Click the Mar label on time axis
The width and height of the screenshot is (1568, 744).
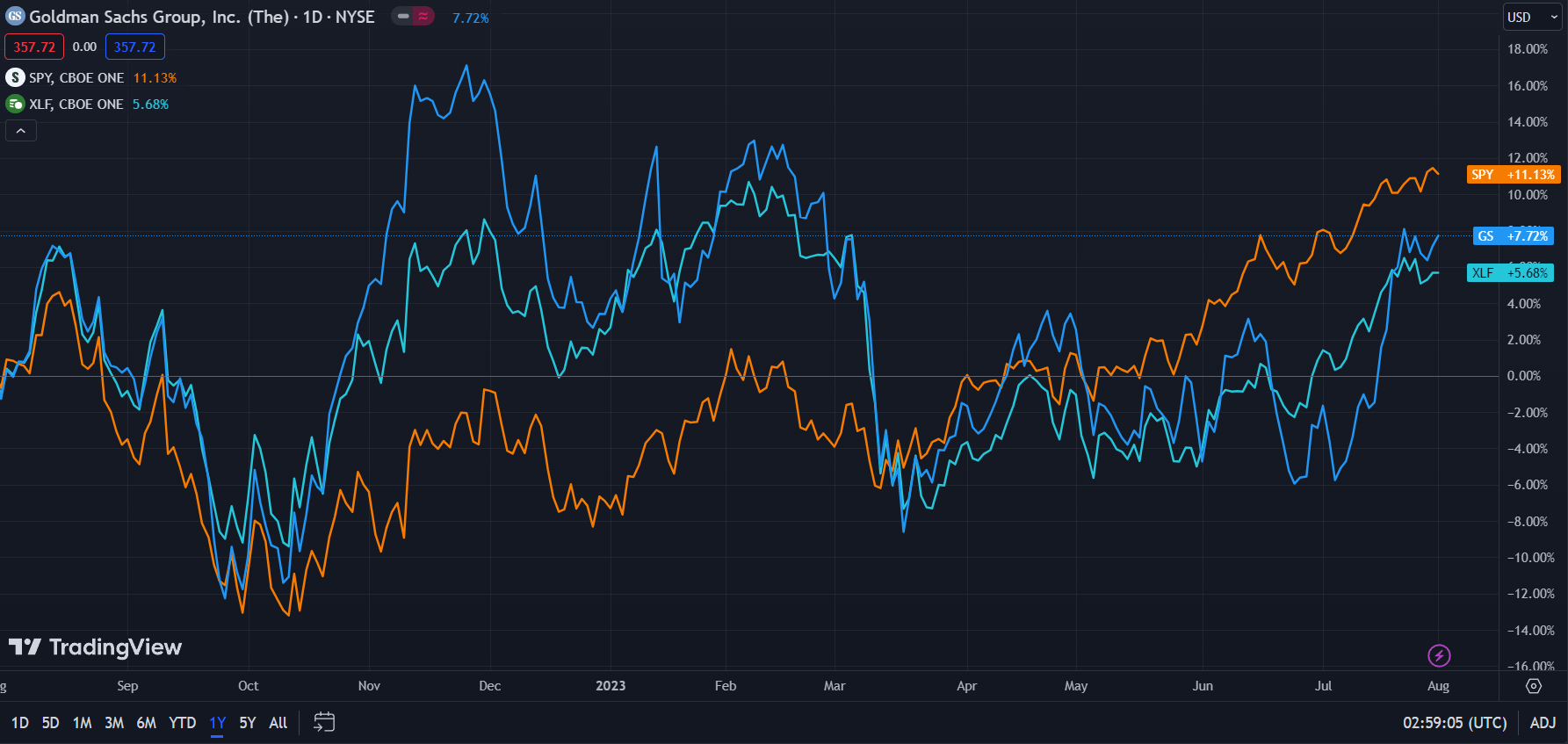click(835, 686)
